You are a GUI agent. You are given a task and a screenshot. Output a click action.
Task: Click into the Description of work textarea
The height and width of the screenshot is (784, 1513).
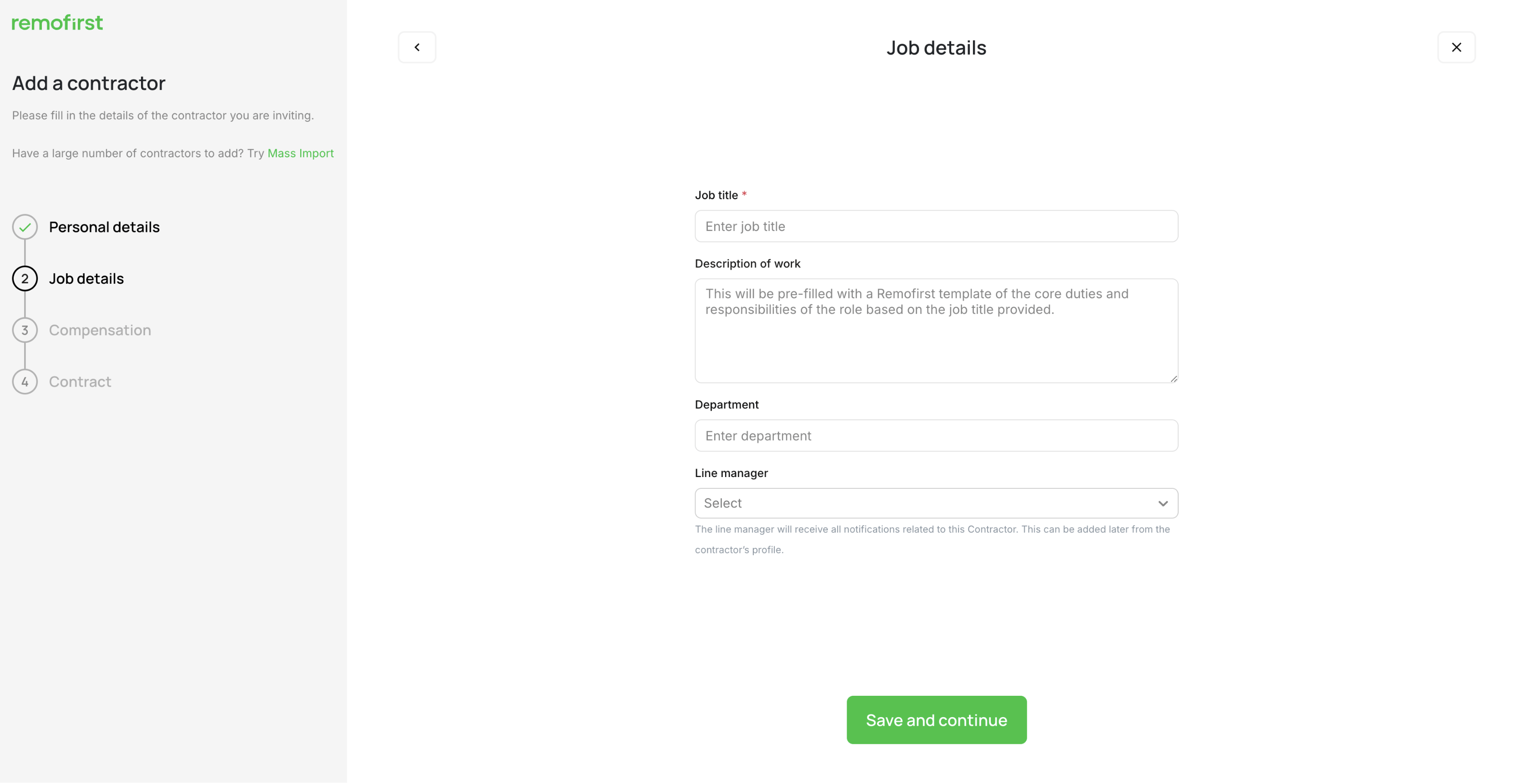point(936,331)
